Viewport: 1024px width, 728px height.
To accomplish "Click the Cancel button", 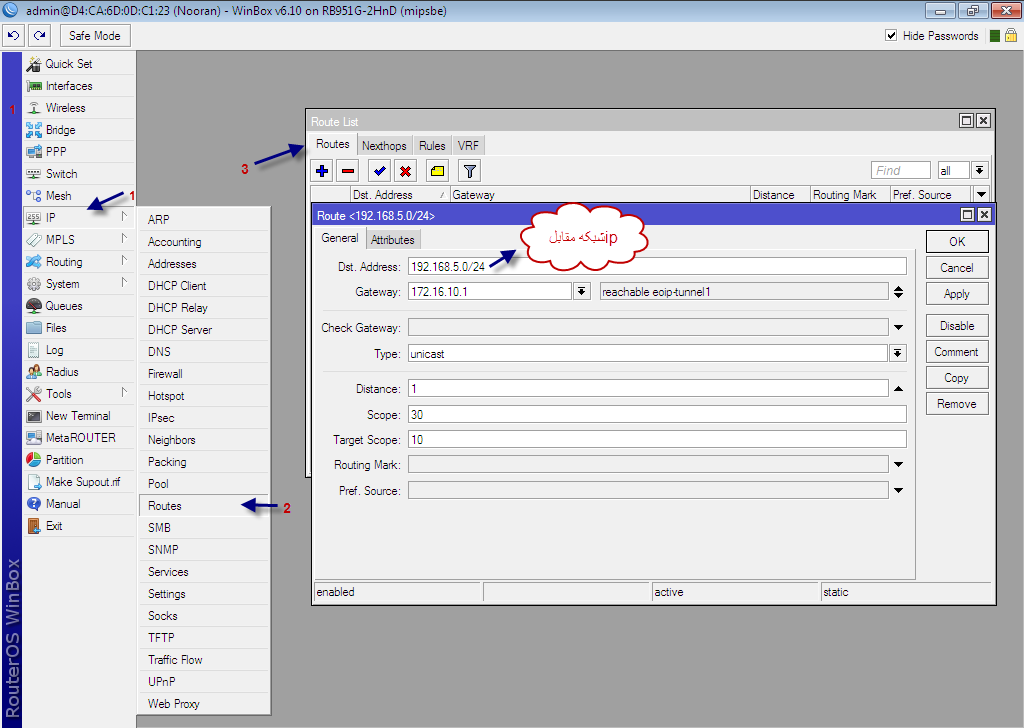I will (957, 268).
